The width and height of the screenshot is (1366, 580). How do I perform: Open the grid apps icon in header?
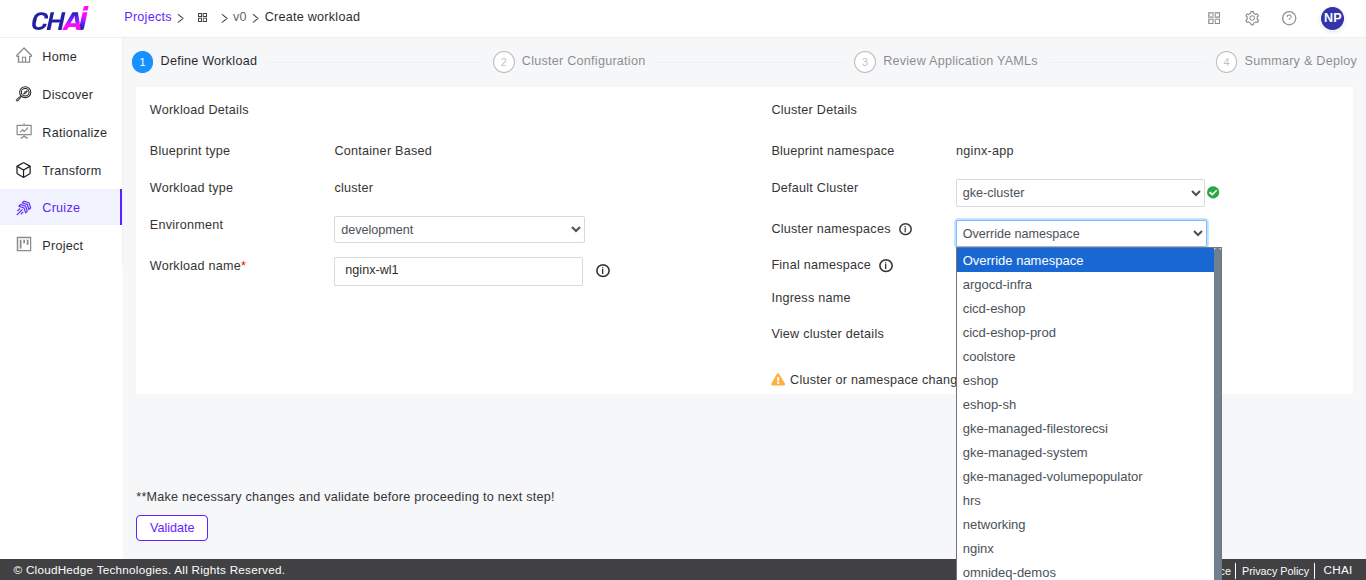(1214, 18)
